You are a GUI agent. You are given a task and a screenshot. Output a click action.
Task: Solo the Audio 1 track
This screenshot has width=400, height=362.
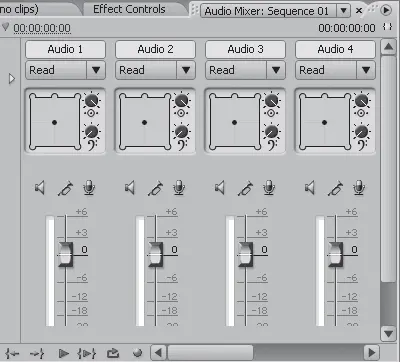pyautogui.click(x=65, y=188)
